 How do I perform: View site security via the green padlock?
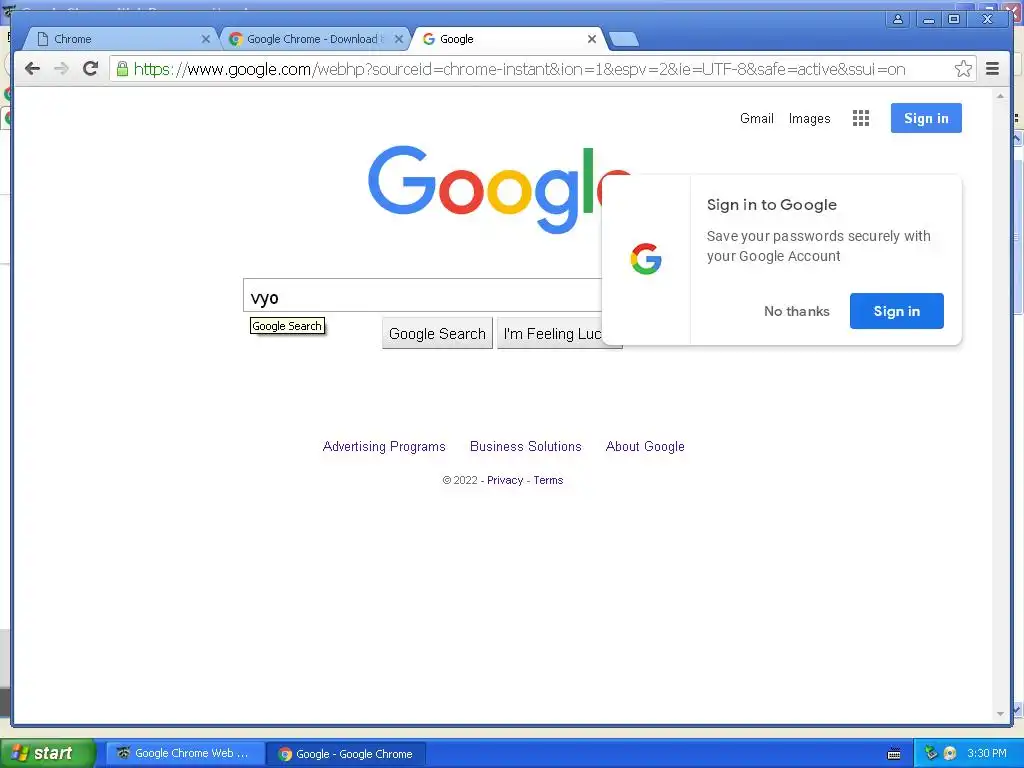tap(122, 69)
